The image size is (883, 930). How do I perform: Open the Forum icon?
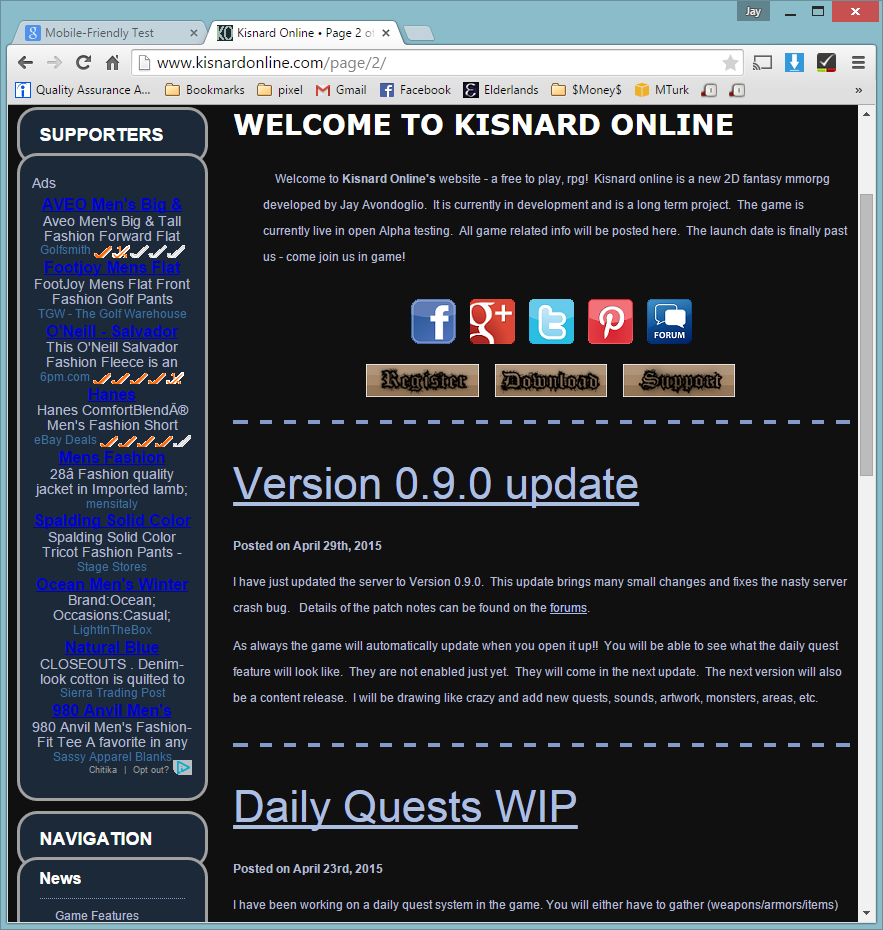point(670,321)
